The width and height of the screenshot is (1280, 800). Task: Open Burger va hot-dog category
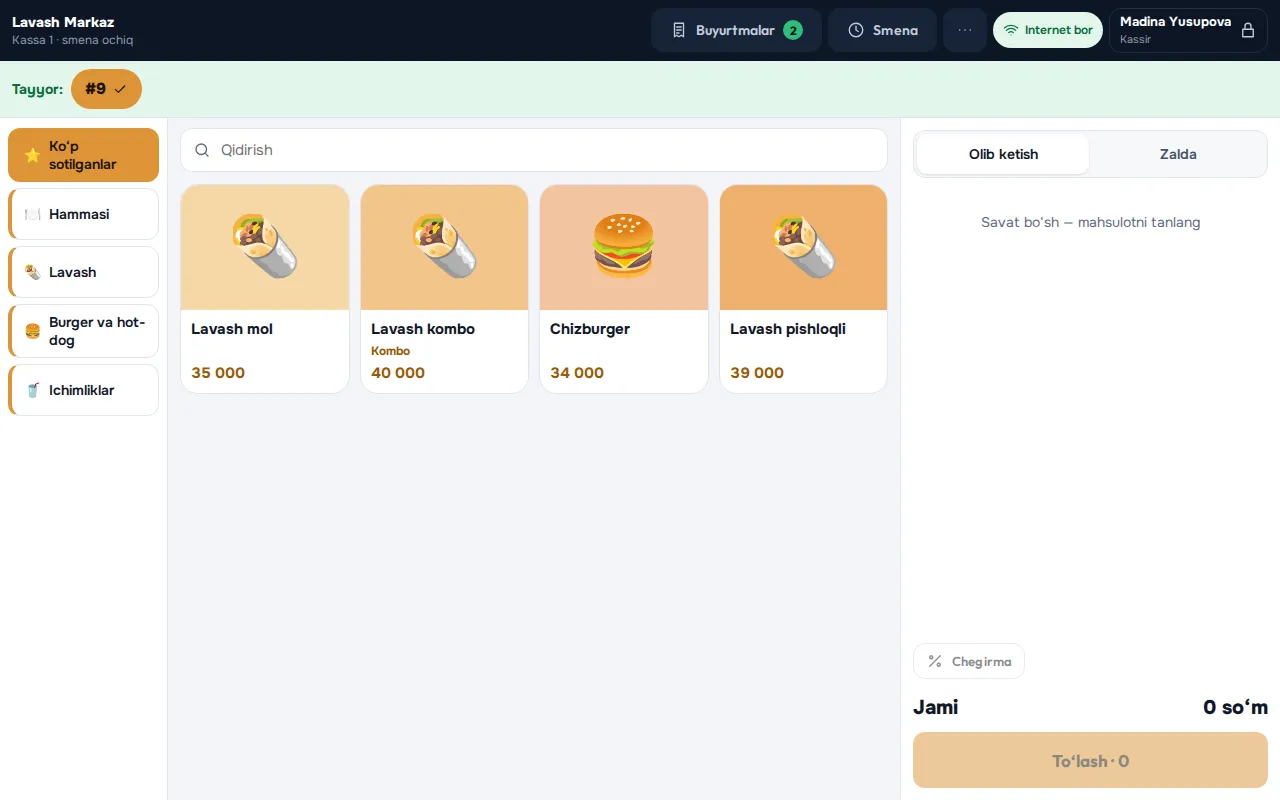(83, 331)
